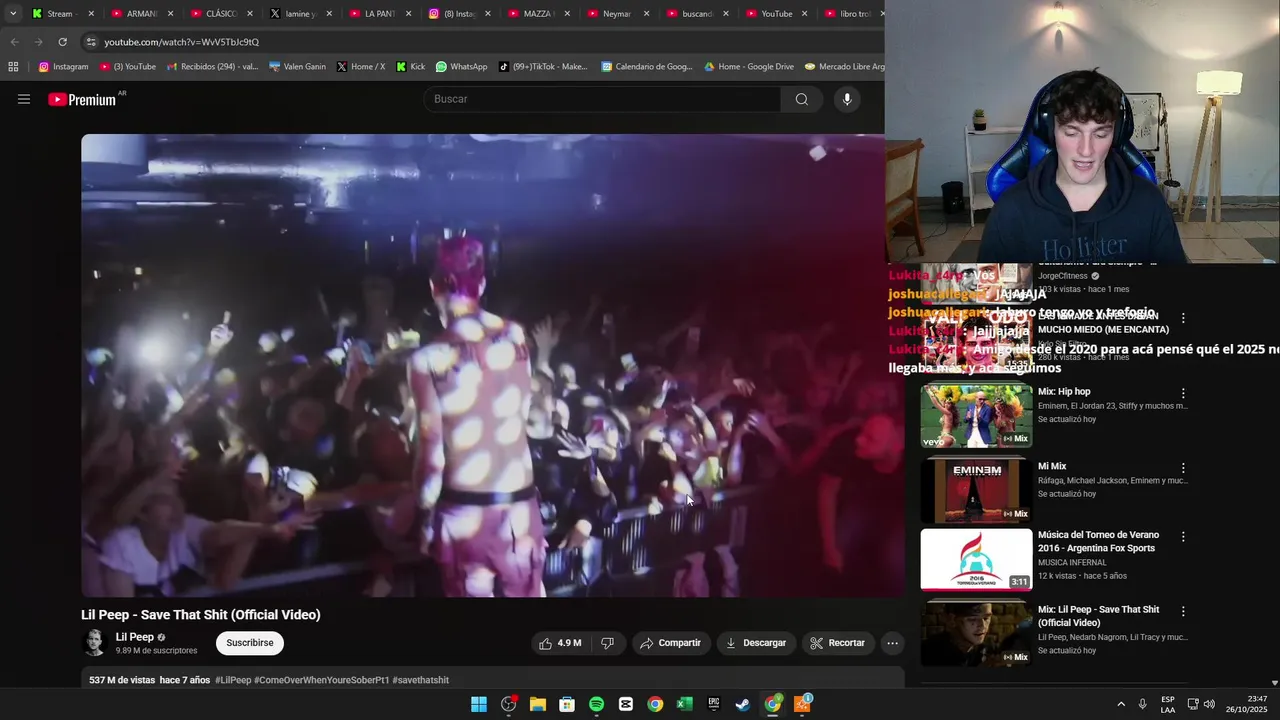Open WhatsApp bookmark
1280x720 pixels.
[x=461, y=67]
